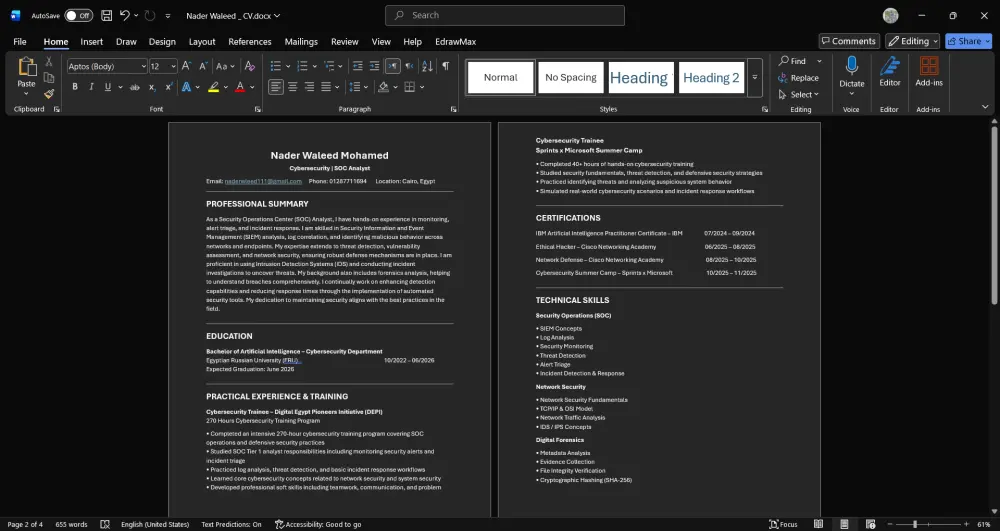Open Line and Paragraph Spacing options
The width and height of the screenshot is (1000, 531).
pyautogui.click(x=355, y=87)
